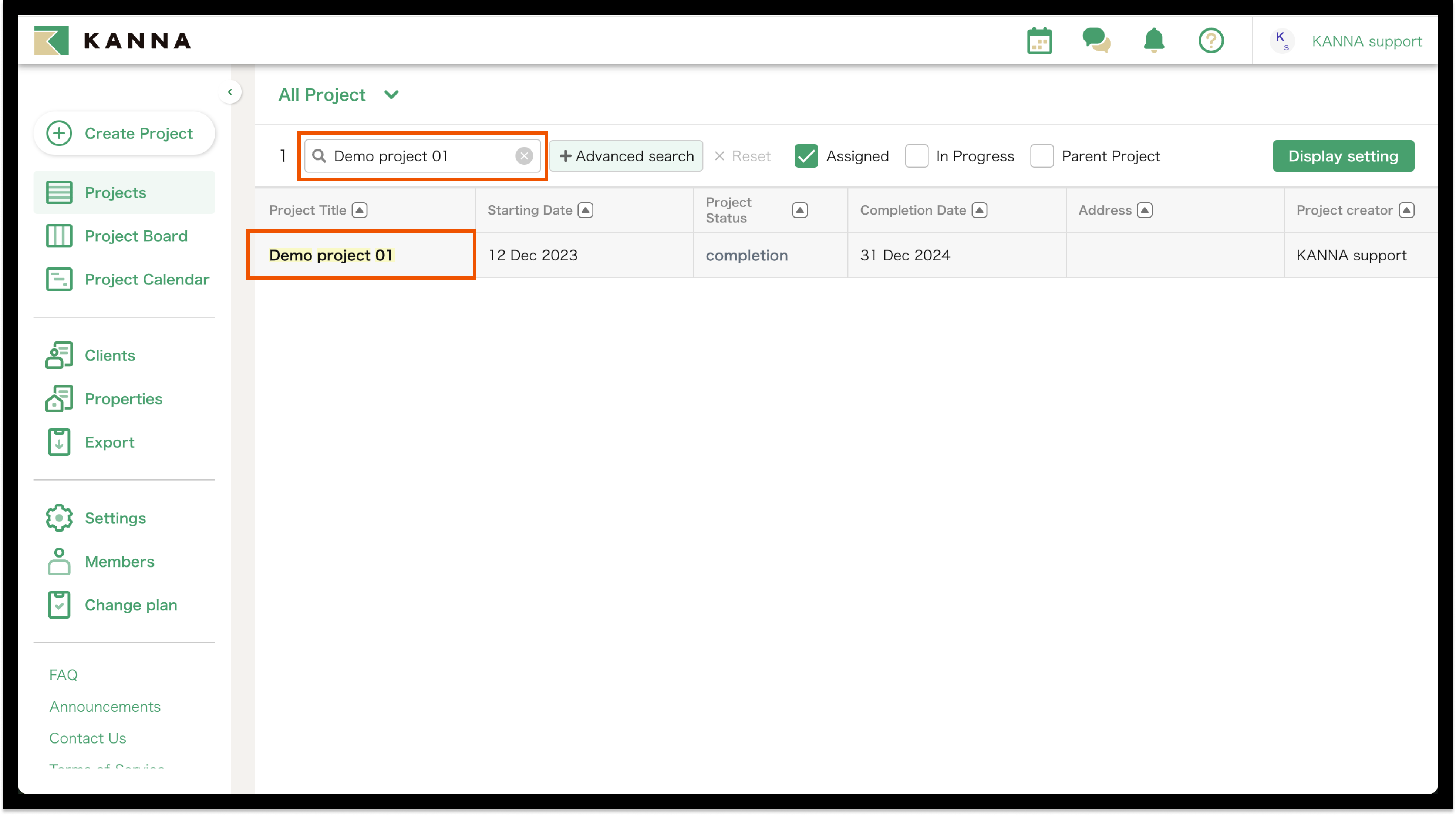Sort by Project Title column arrow
This screenshot has width=1456, height=815.
click(x=360, y=210)
